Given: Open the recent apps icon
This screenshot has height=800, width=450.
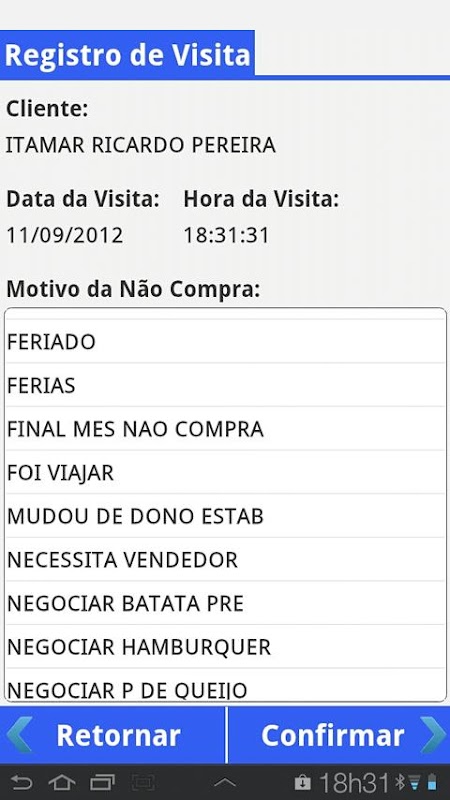Looking at the screenshot, I should pos(103,782).
